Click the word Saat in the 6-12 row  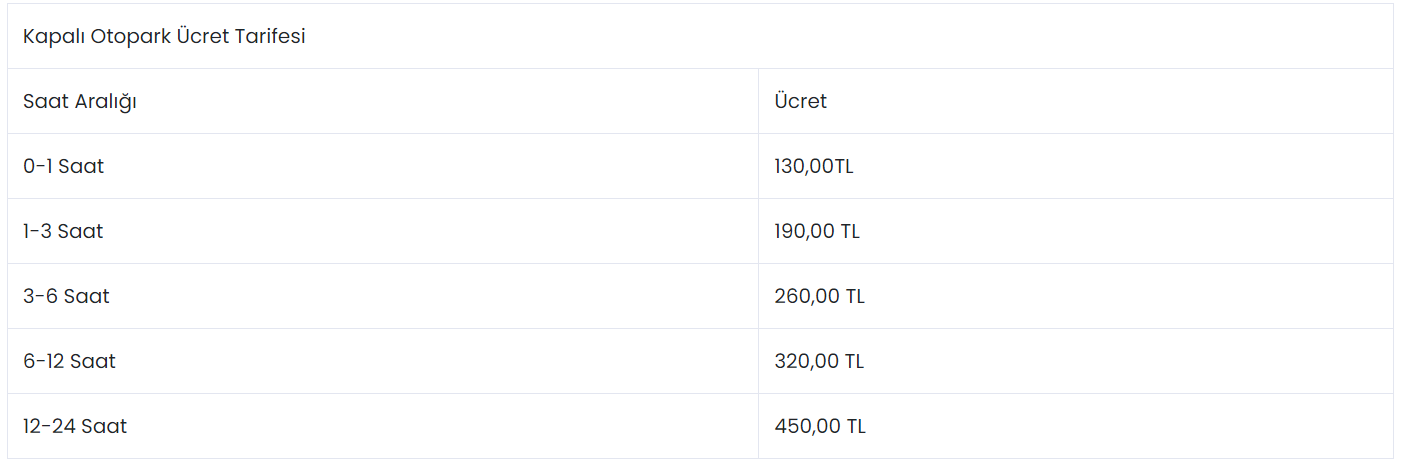[93, 361]
